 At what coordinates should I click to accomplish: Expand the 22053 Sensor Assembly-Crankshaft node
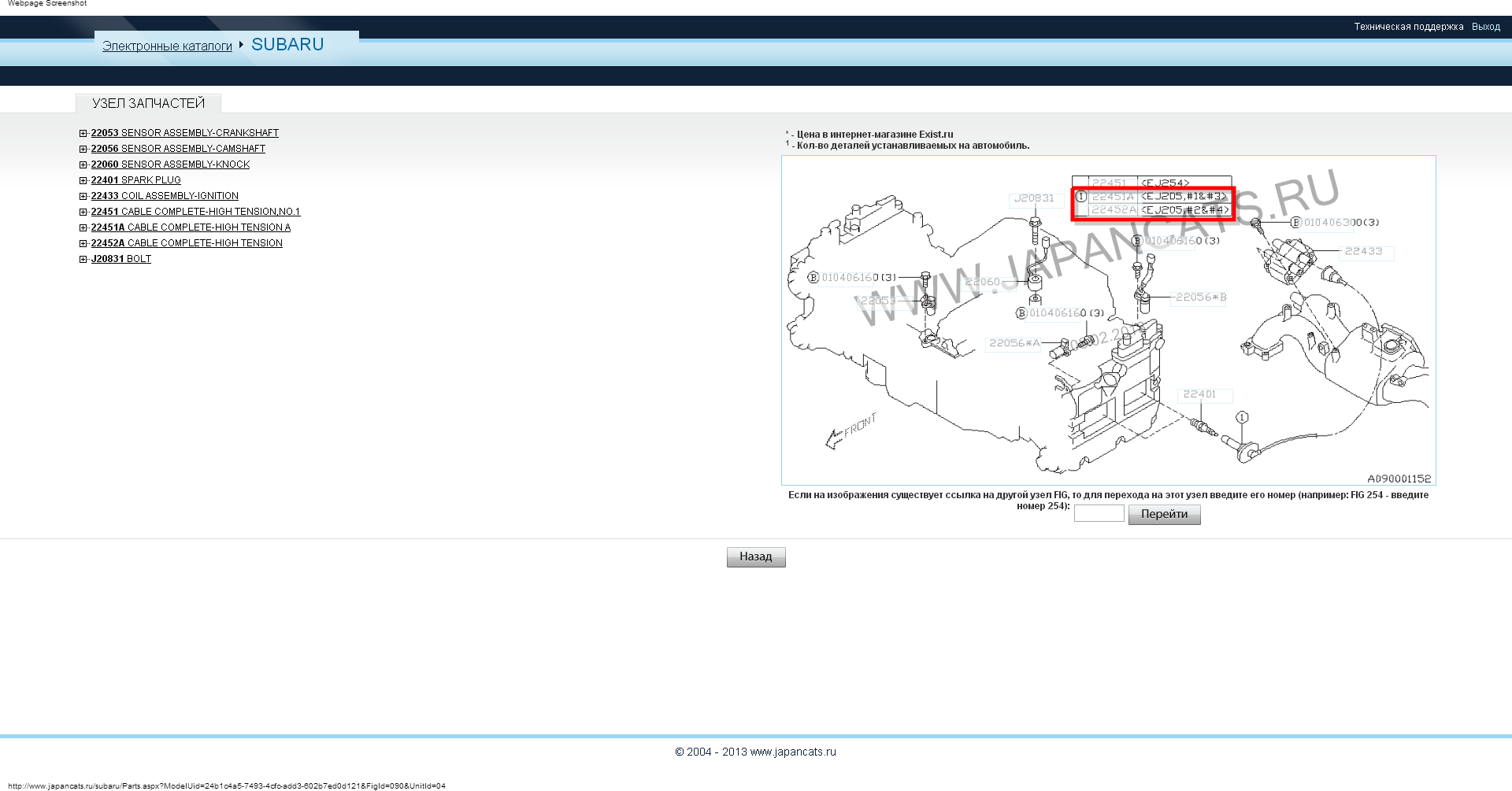[83, 134]
